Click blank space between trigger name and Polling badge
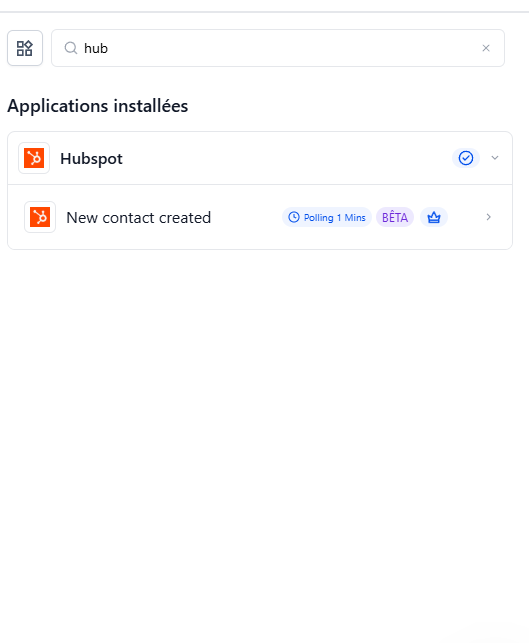Screen dimensions: 529x643 [x=246, y=217]
